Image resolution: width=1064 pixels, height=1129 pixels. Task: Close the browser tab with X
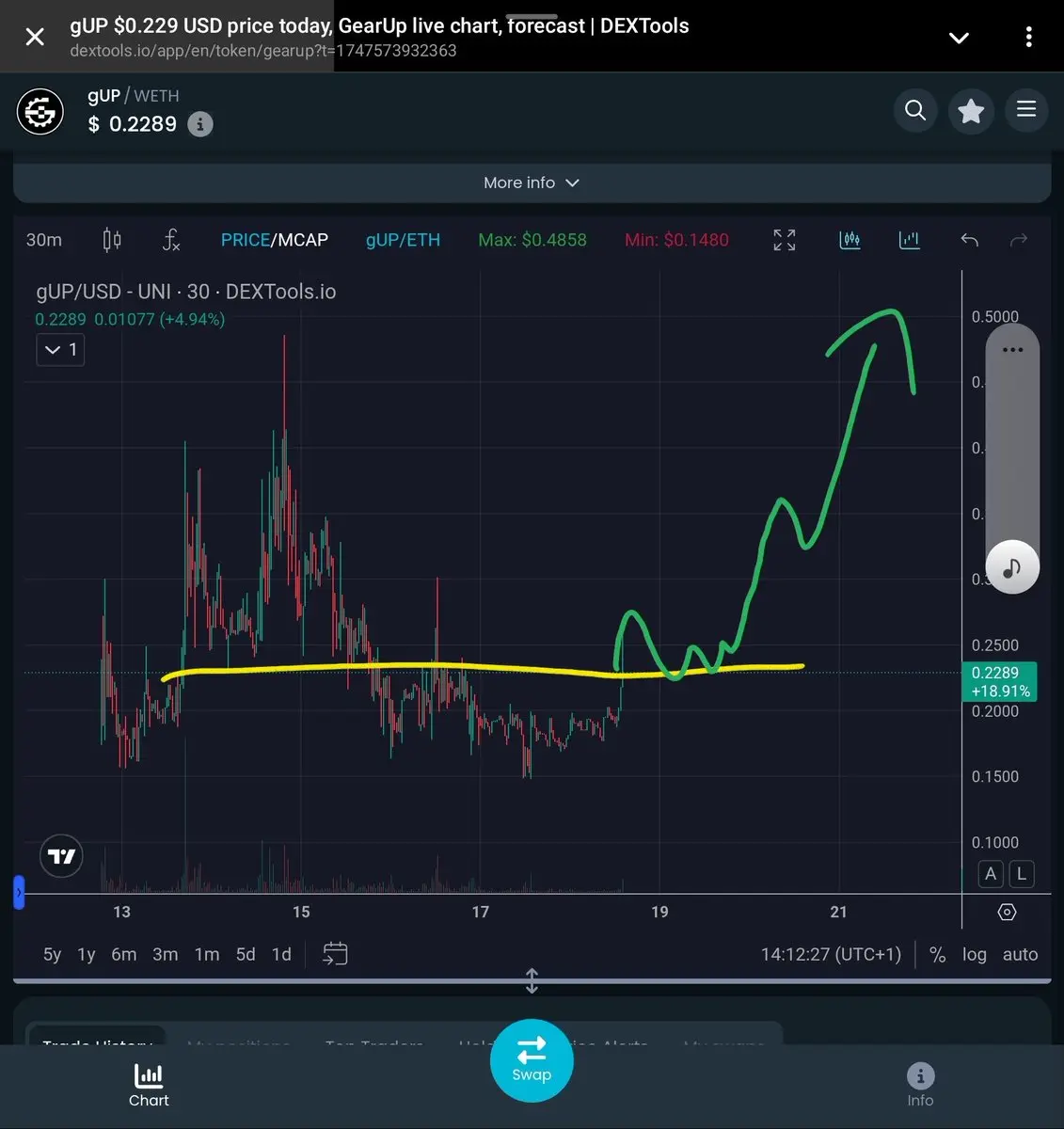pos(35,37)
